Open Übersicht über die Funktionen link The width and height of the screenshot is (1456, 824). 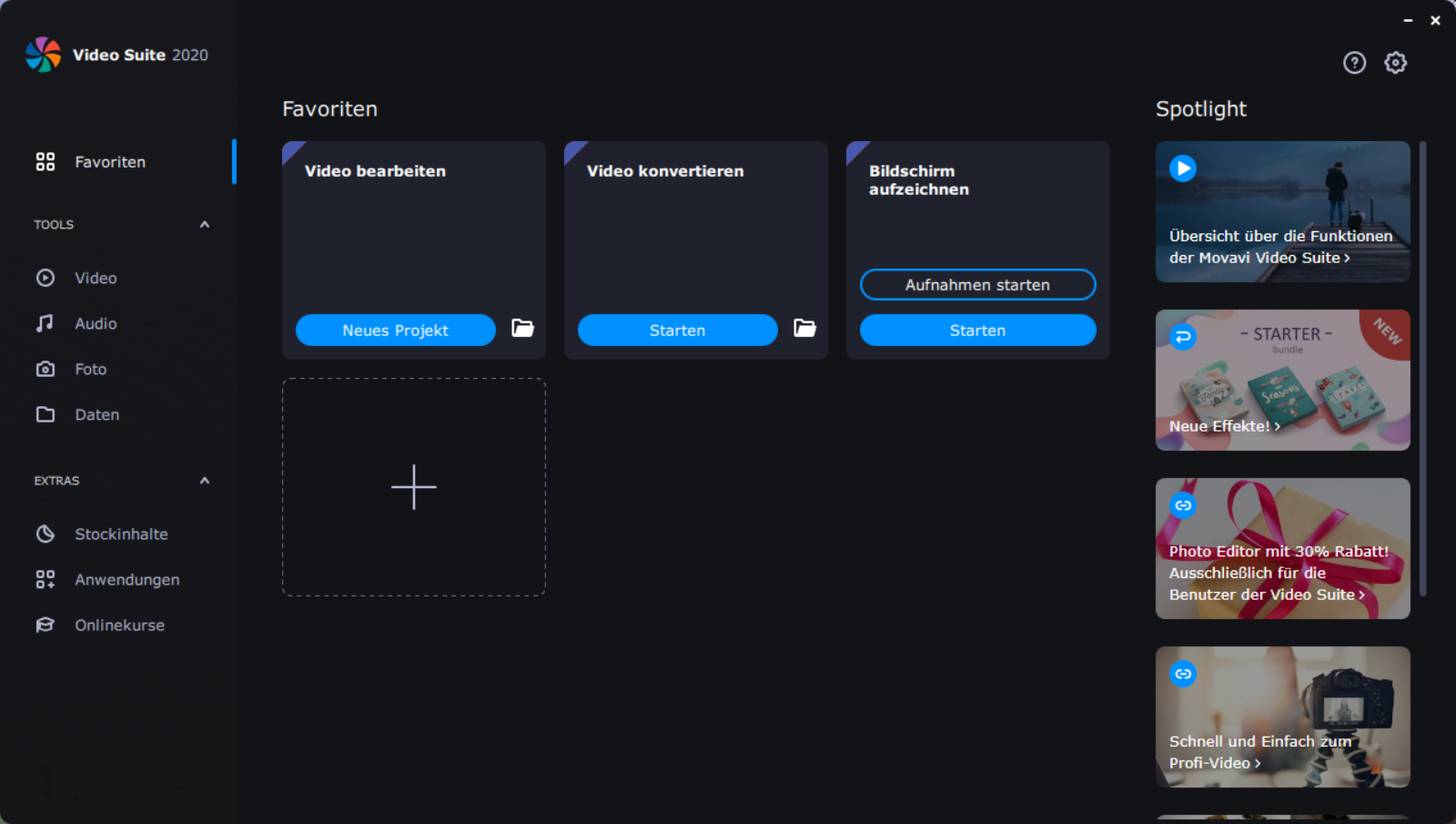coord(1281,247)
